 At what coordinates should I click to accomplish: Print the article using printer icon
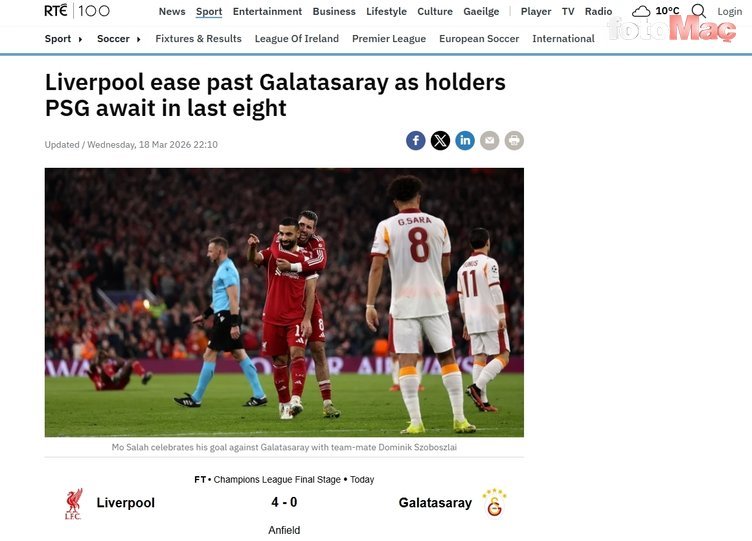click(514, 141)
